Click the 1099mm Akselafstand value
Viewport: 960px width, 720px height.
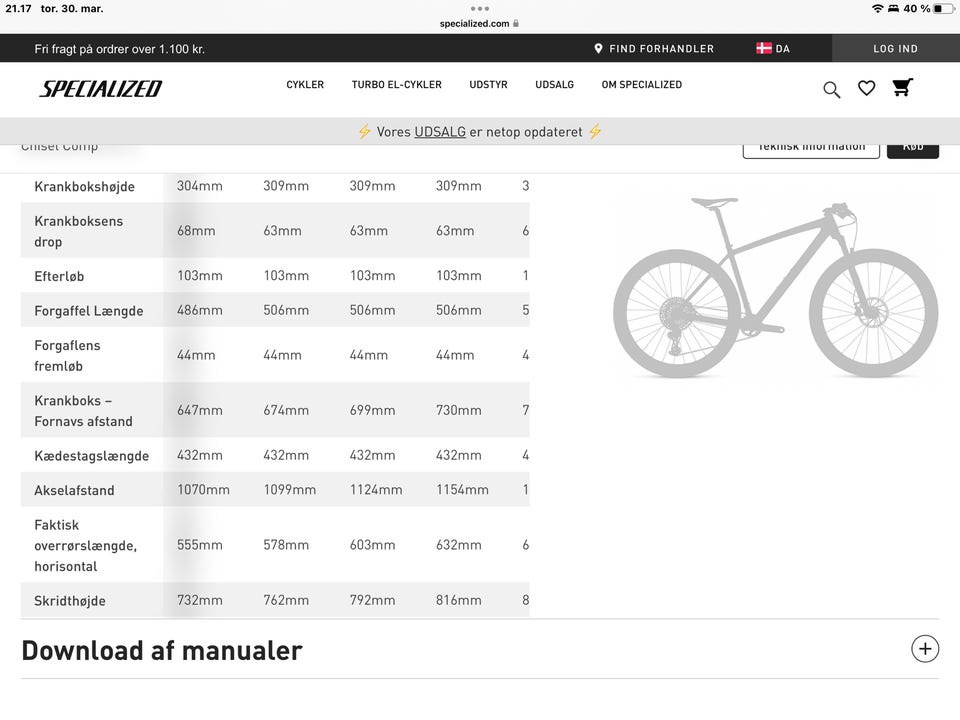tap(290, 490)
